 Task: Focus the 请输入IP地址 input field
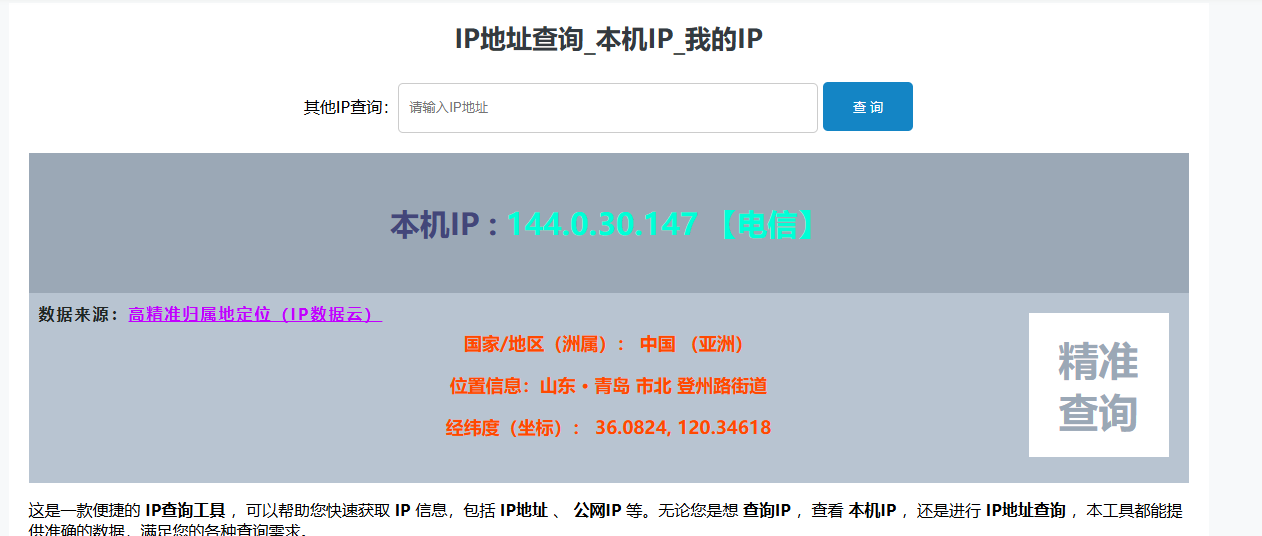pyautogui.click(x=607, y=108)
